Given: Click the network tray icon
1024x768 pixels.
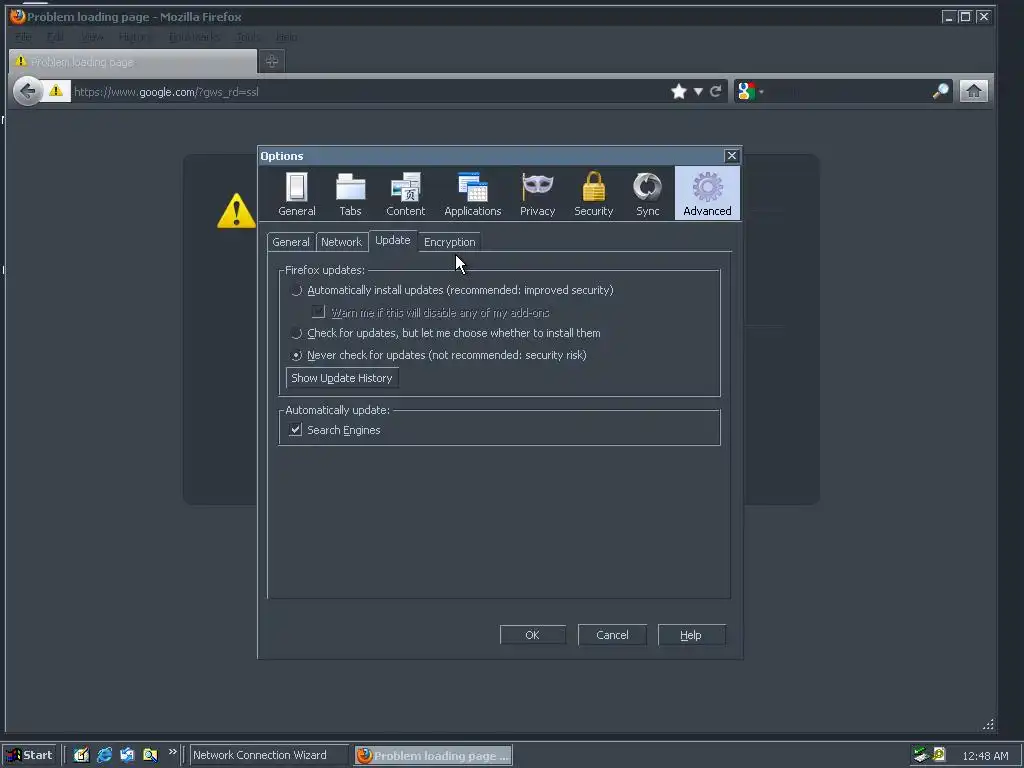Looking at the screenshot, I should [921, 755].
